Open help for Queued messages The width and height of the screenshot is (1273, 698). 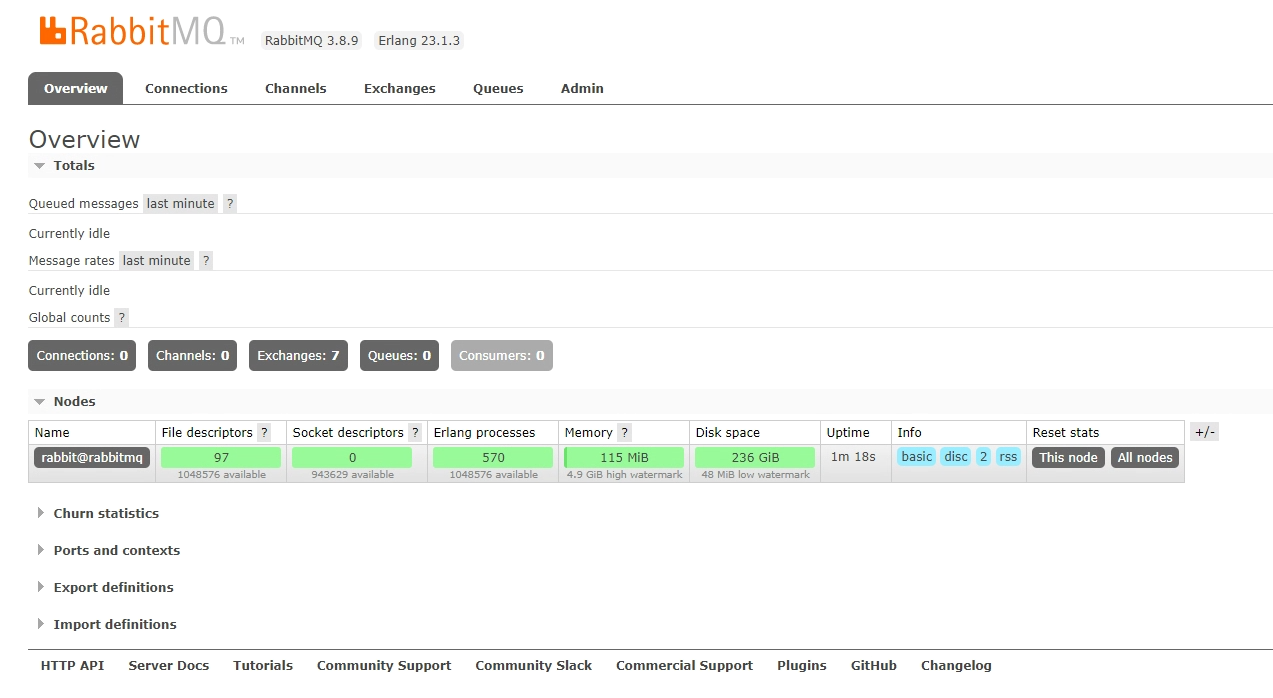tap(230, 203)
